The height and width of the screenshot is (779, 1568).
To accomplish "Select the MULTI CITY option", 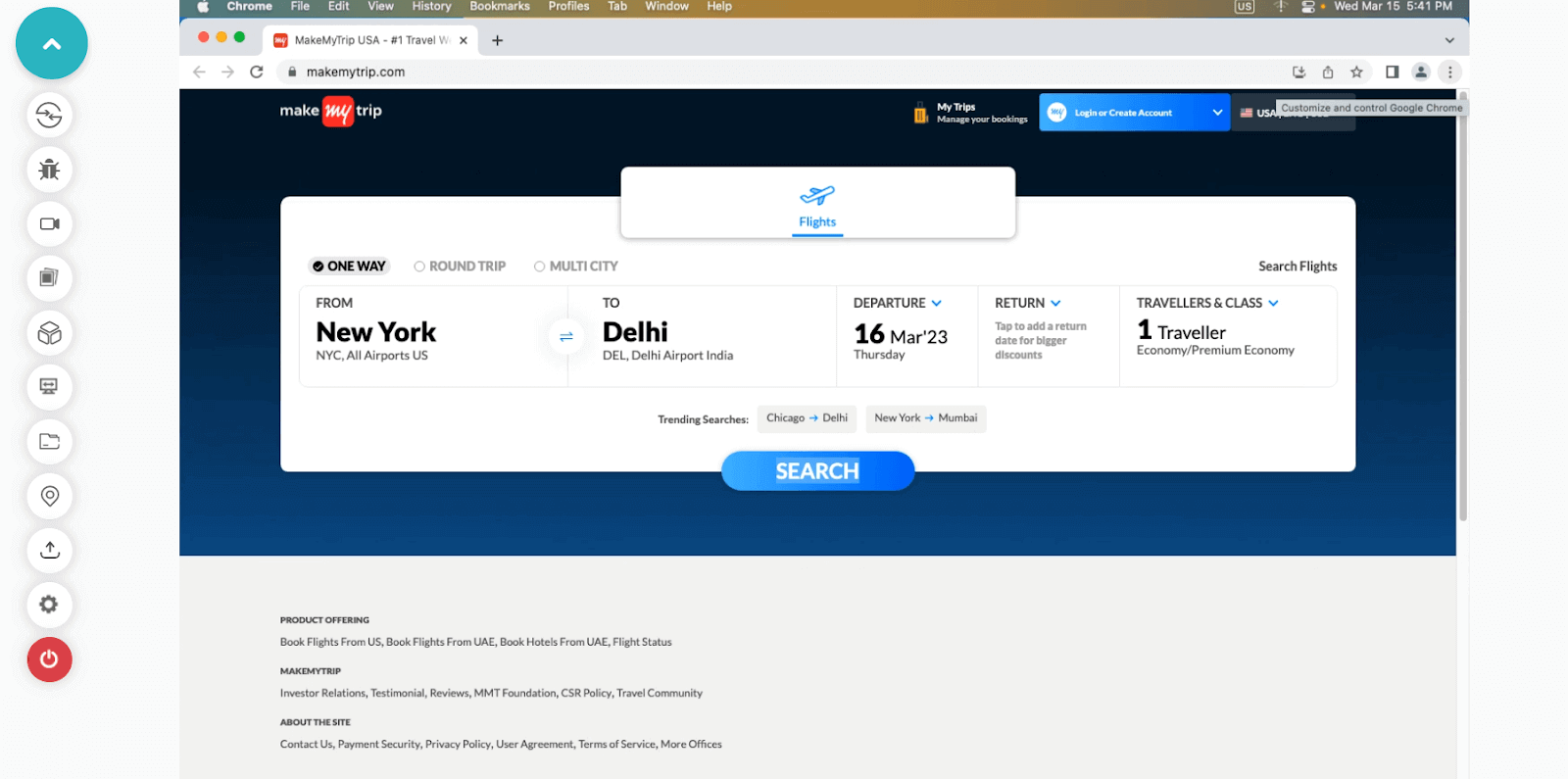I will pos(575,267).
